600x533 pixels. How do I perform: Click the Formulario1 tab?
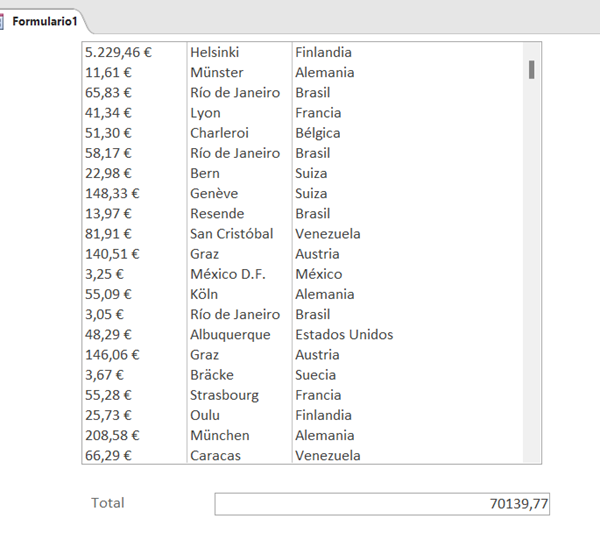tap(44, 21)
